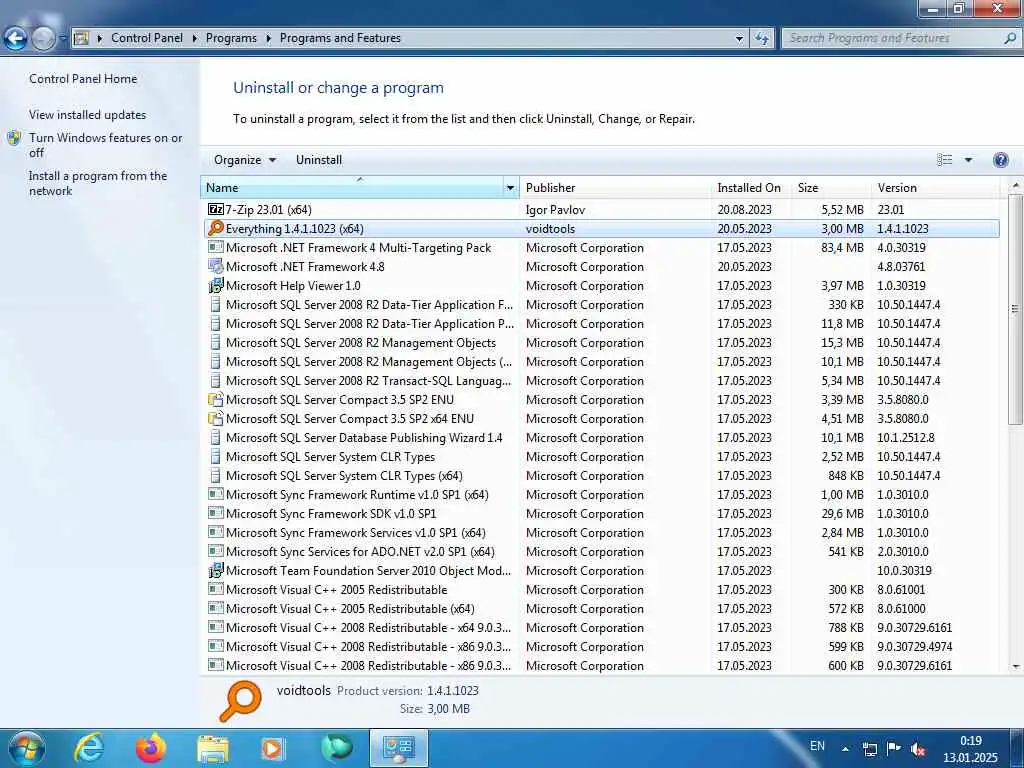Sort by the Size column header
The width and height of the screenshot is (1024, 768).
click(831, 188)
